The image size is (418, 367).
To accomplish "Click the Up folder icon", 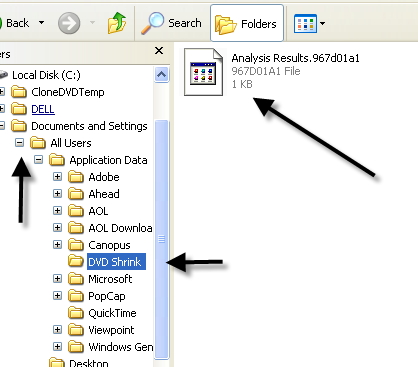I will pyautogui.click(x=117, y=23).
